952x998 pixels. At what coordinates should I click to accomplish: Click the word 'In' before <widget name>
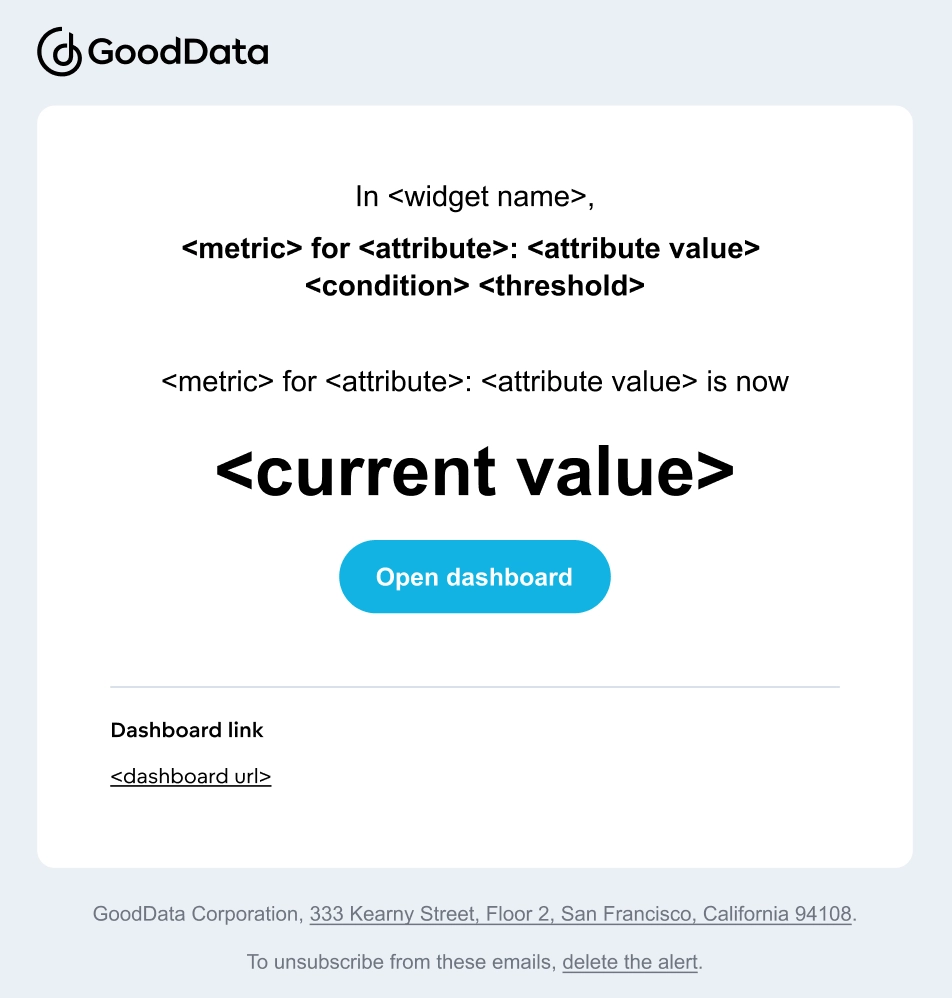point(367,197)
